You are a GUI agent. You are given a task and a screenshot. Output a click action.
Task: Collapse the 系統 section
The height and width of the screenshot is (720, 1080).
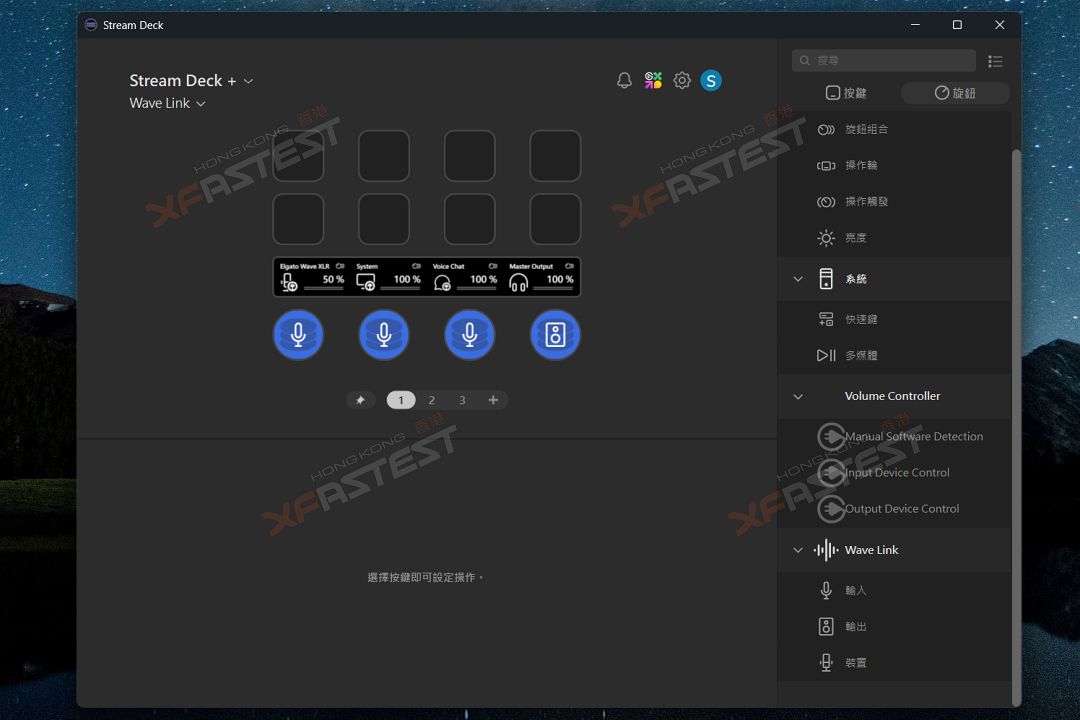pyautogui.click(x=798, y=279)
